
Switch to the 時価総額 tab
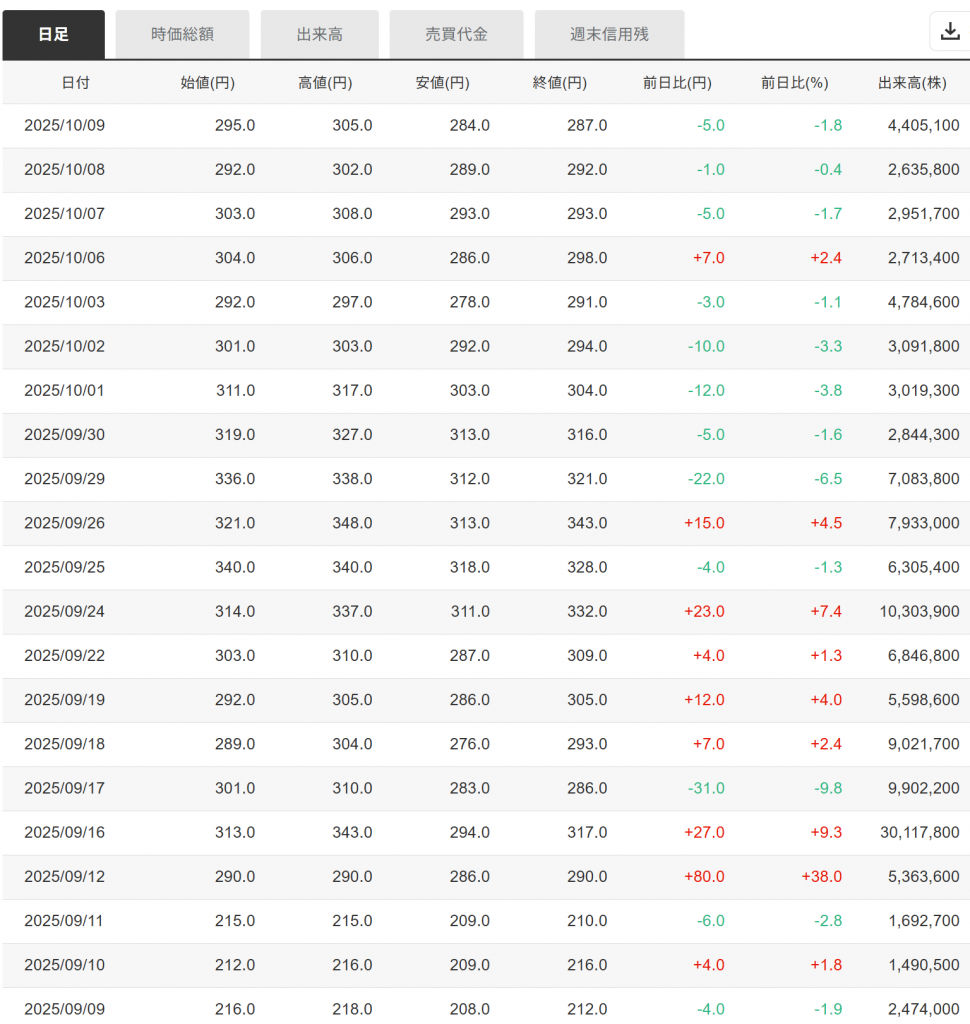coord(182,34)
